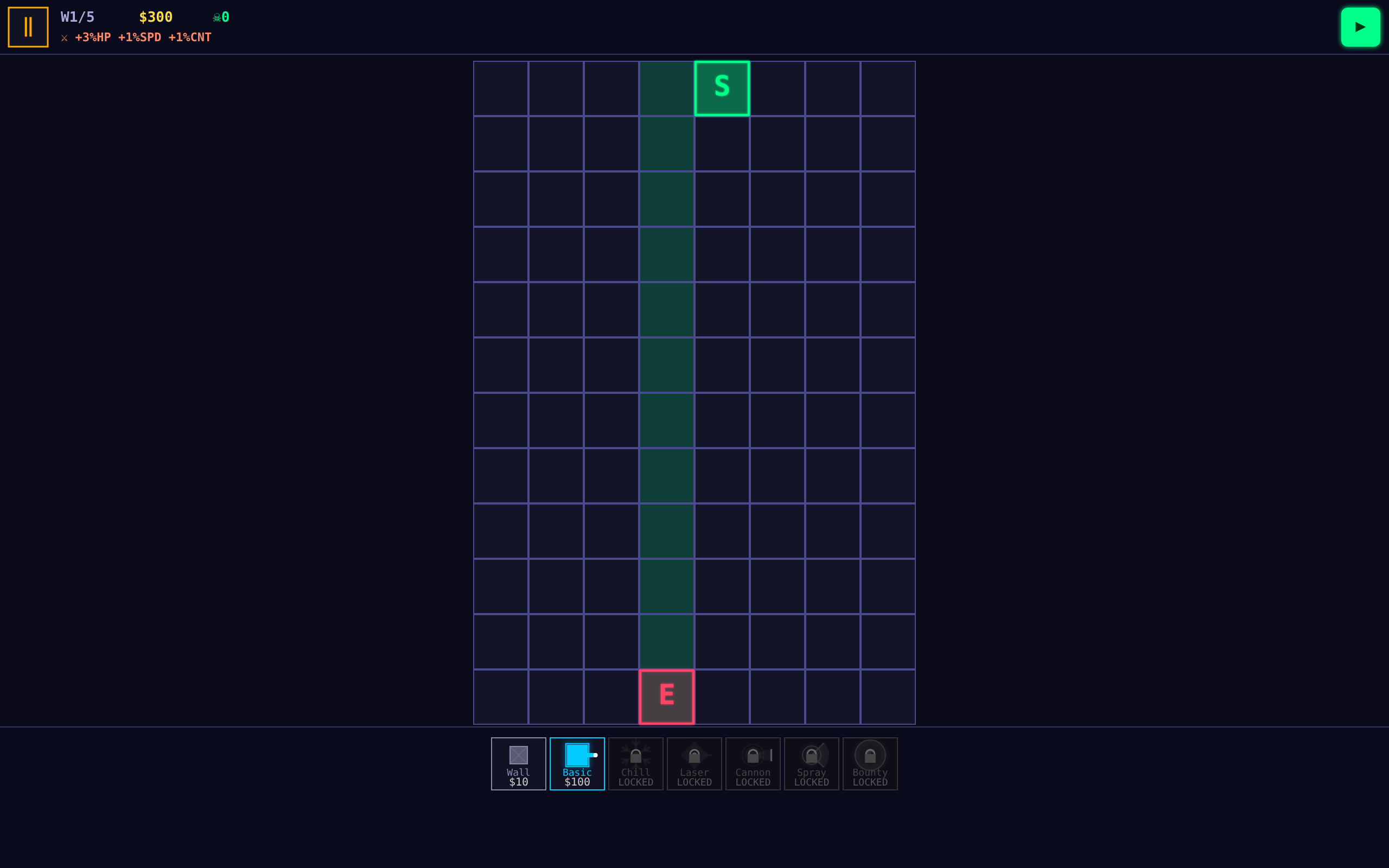
Task: Click the +1%CNT modifier label
Action: 190,37
